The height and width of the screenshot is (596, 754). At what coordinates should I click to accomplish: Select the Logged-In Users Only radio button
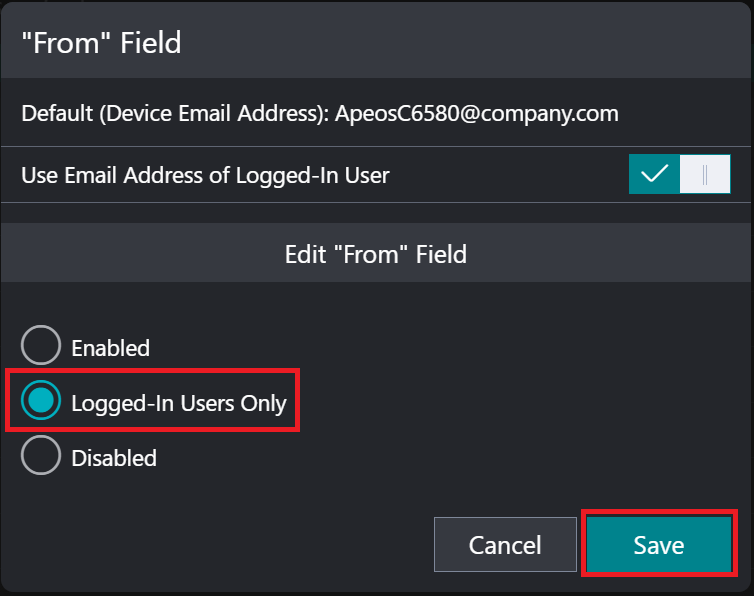41,403
